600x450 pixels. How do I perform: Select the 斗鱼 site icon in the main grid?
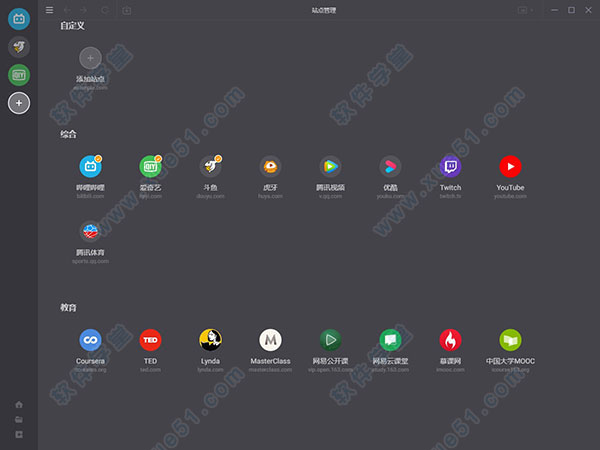[210, 166]
